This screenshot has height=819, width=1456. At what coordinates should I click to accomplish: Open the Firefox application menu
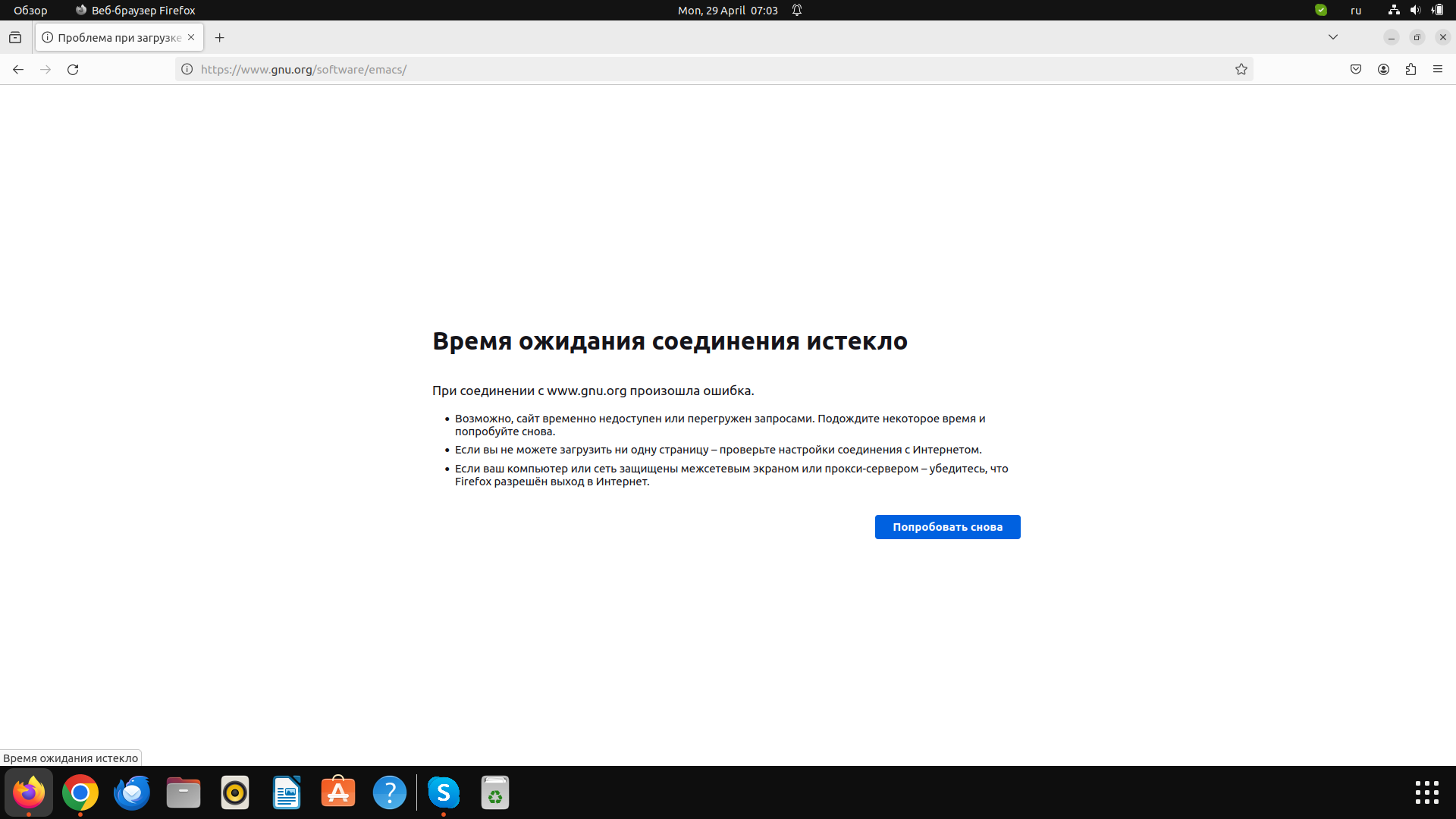[x=1439, y=69]
